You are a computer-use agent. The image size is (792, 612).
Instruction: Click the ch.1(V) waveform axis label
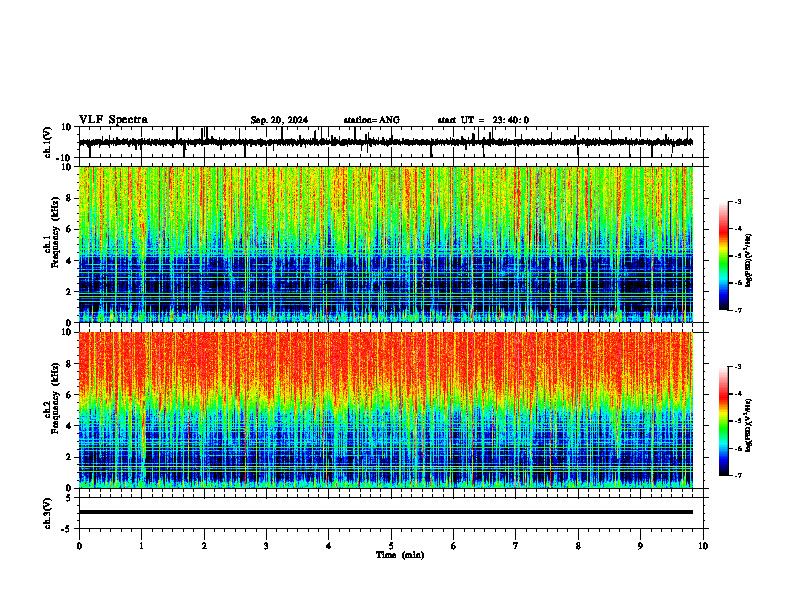pos(48,142)
